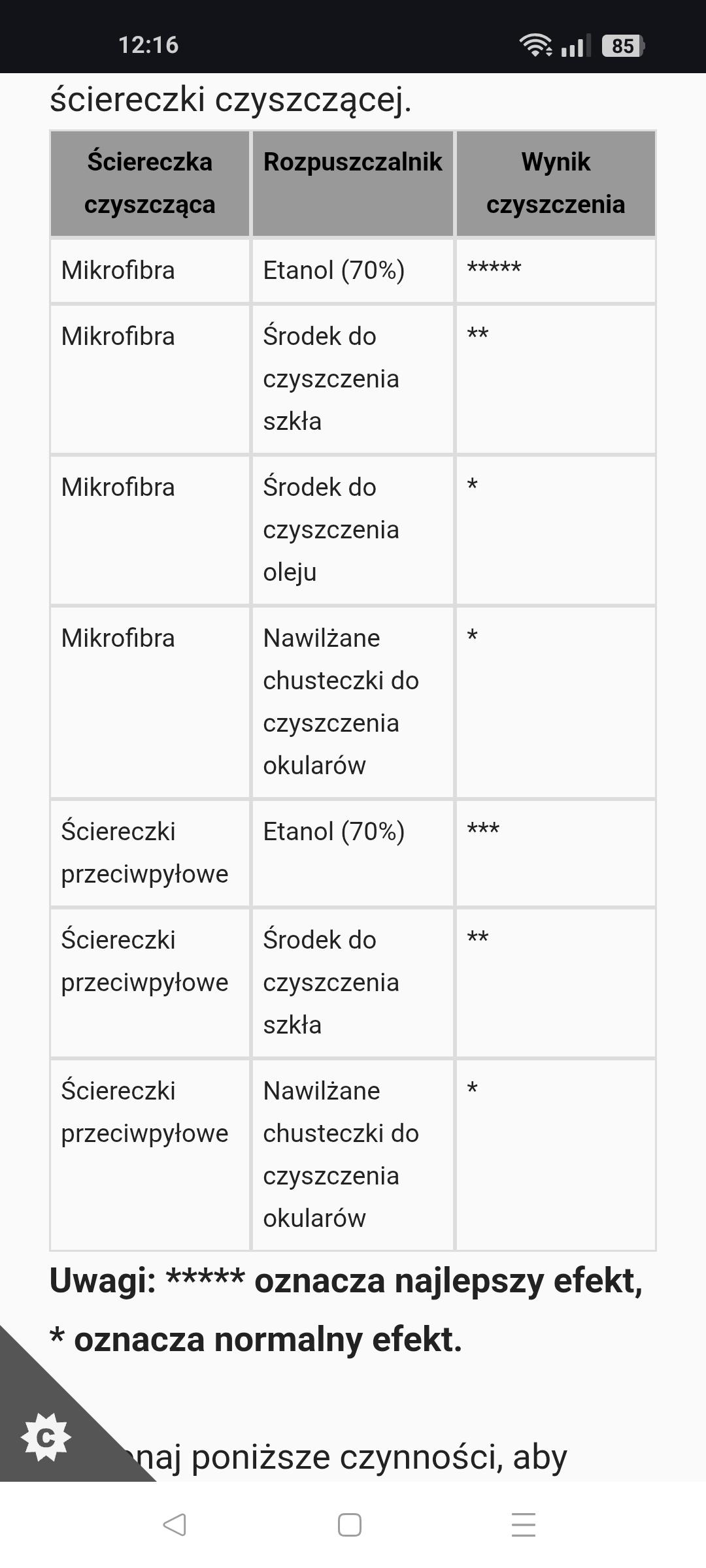Open the recent apps menu button
The image size is (706, 1568).
pos(523,1525)
